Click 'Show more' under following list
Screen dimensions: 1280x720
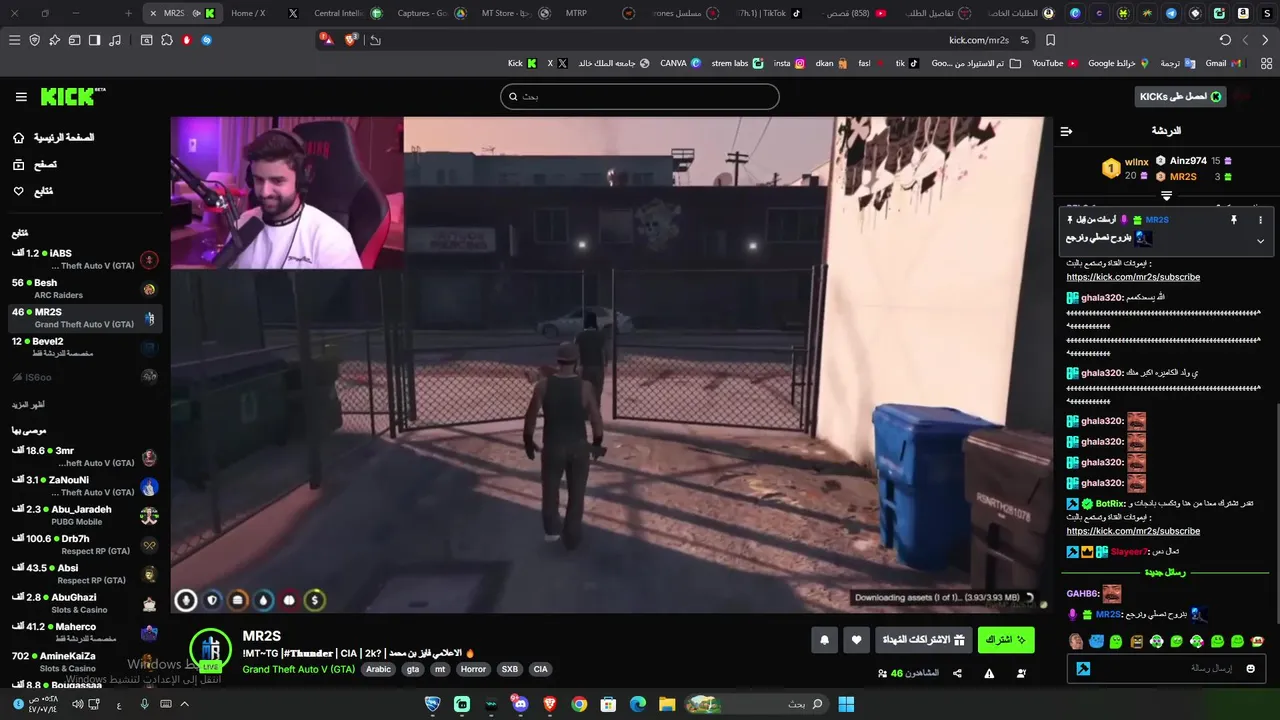tap(28, 405)
